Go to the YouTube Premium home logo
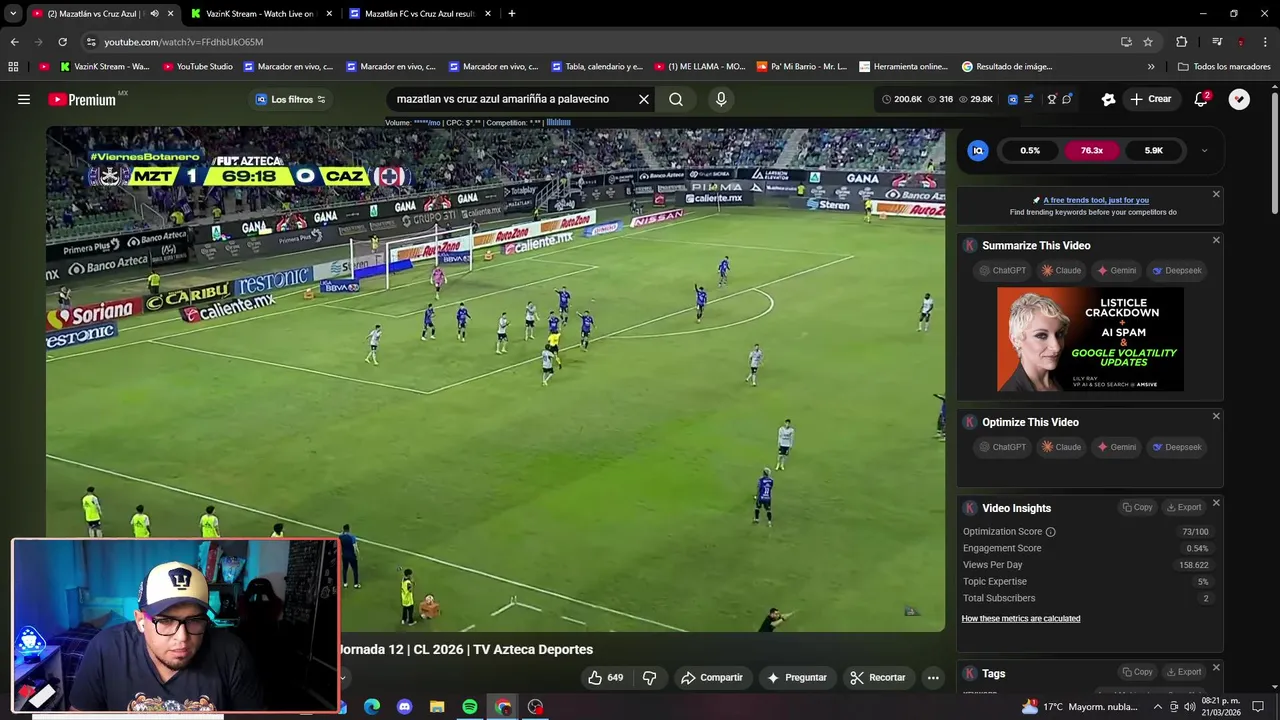The image size is (1280, 720). 82,99
